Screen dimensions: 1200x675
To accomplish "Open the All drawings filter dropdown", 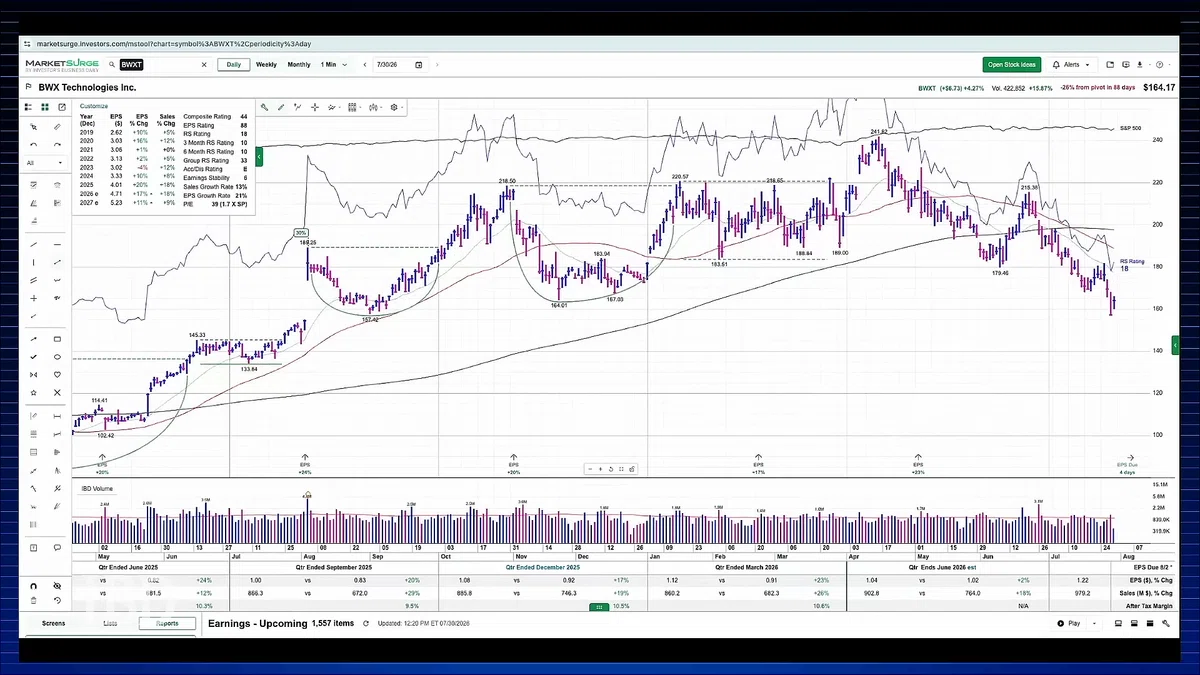I will click(x=44, y=163).
